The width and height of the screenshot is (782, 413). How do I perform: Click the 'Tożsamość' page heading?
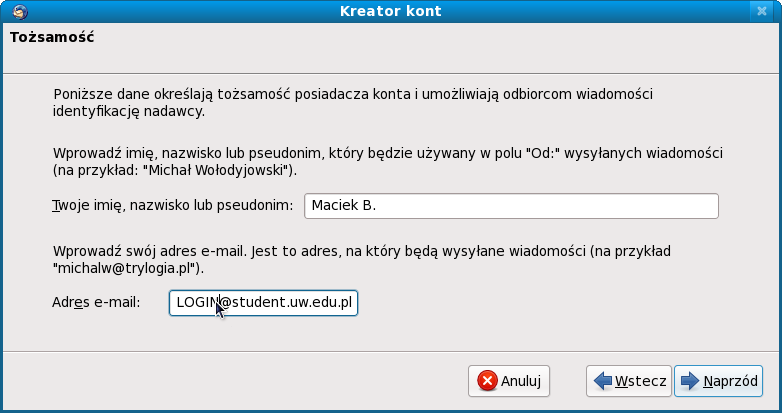tap(52, 39)
